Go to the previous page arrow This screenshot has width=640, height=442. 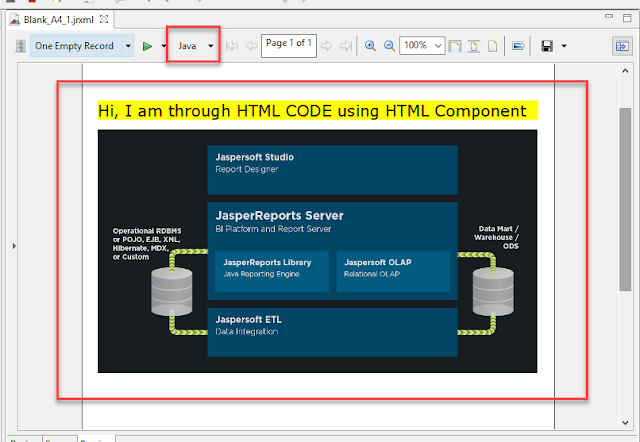tap(251, 46)
